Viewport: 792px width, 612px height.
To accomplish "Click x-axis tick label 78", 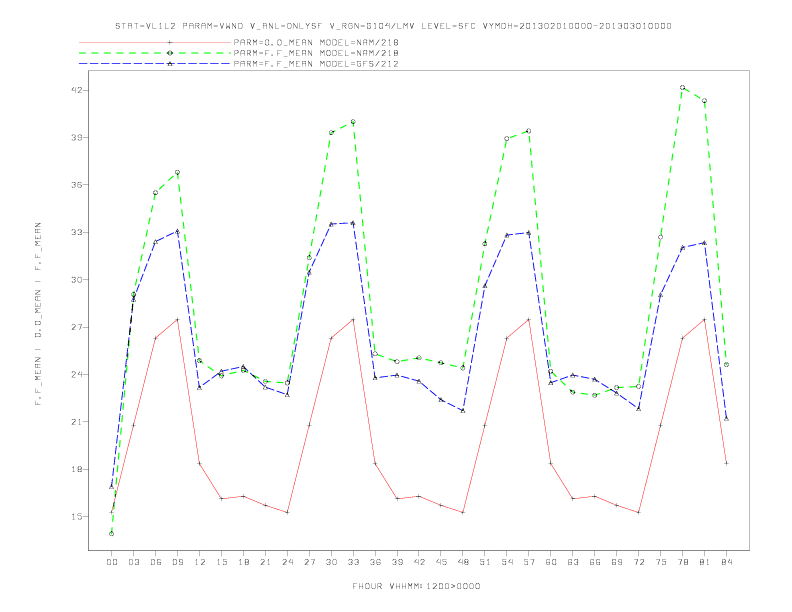I will [x=682, y=562].
